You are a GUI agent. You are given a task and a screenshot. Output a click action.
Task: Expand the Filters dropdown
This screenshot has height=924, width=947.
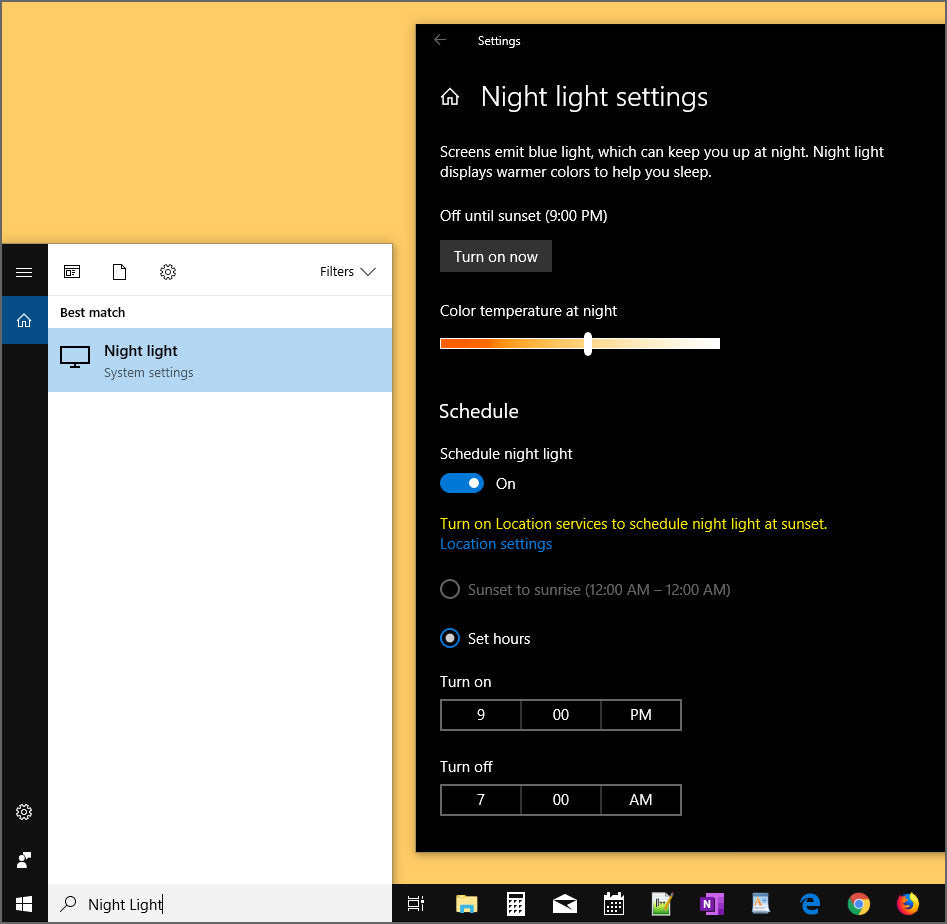(347, 272)
